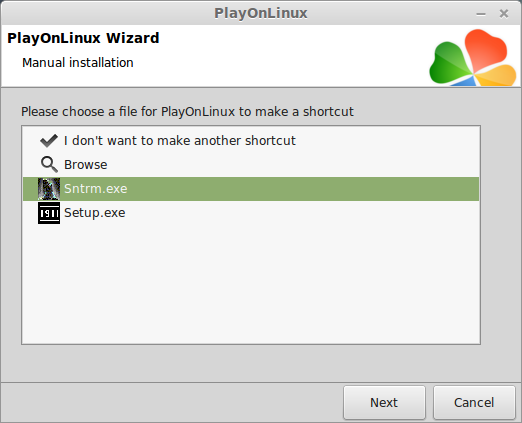Click the magnifying glass Browse icon
Screen dimensions: 522x423
coord(49,164)
